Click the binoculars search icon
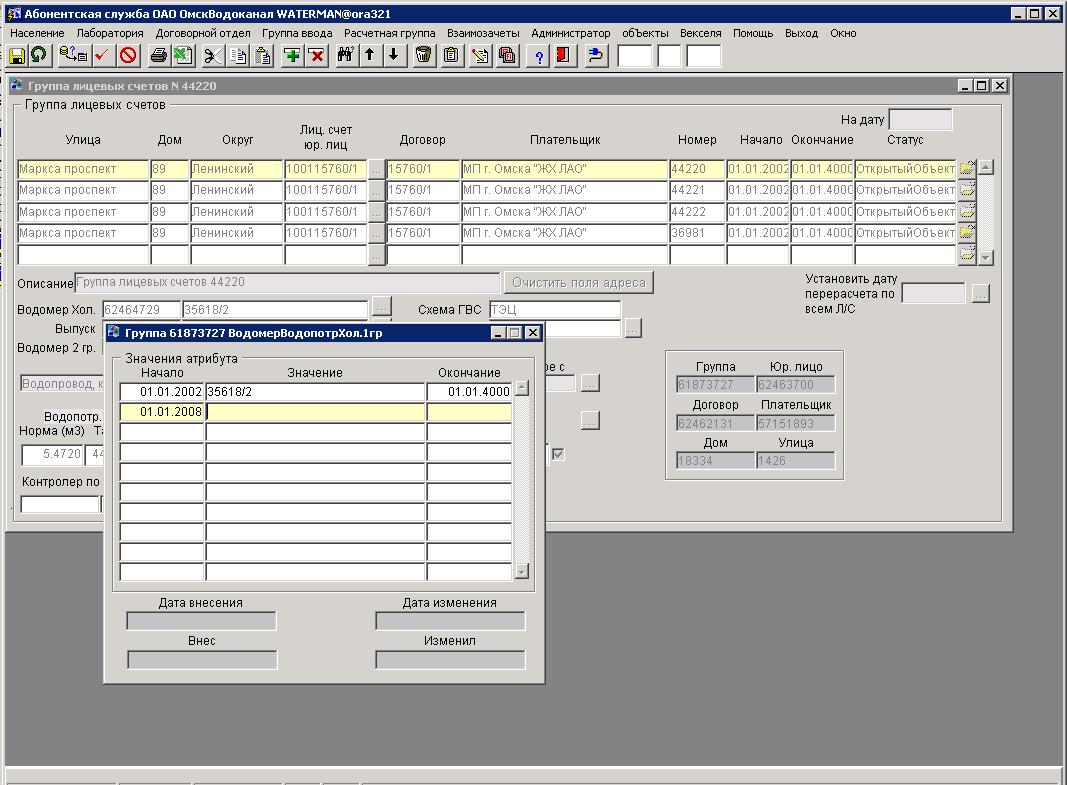 click(x=345, y=56)
